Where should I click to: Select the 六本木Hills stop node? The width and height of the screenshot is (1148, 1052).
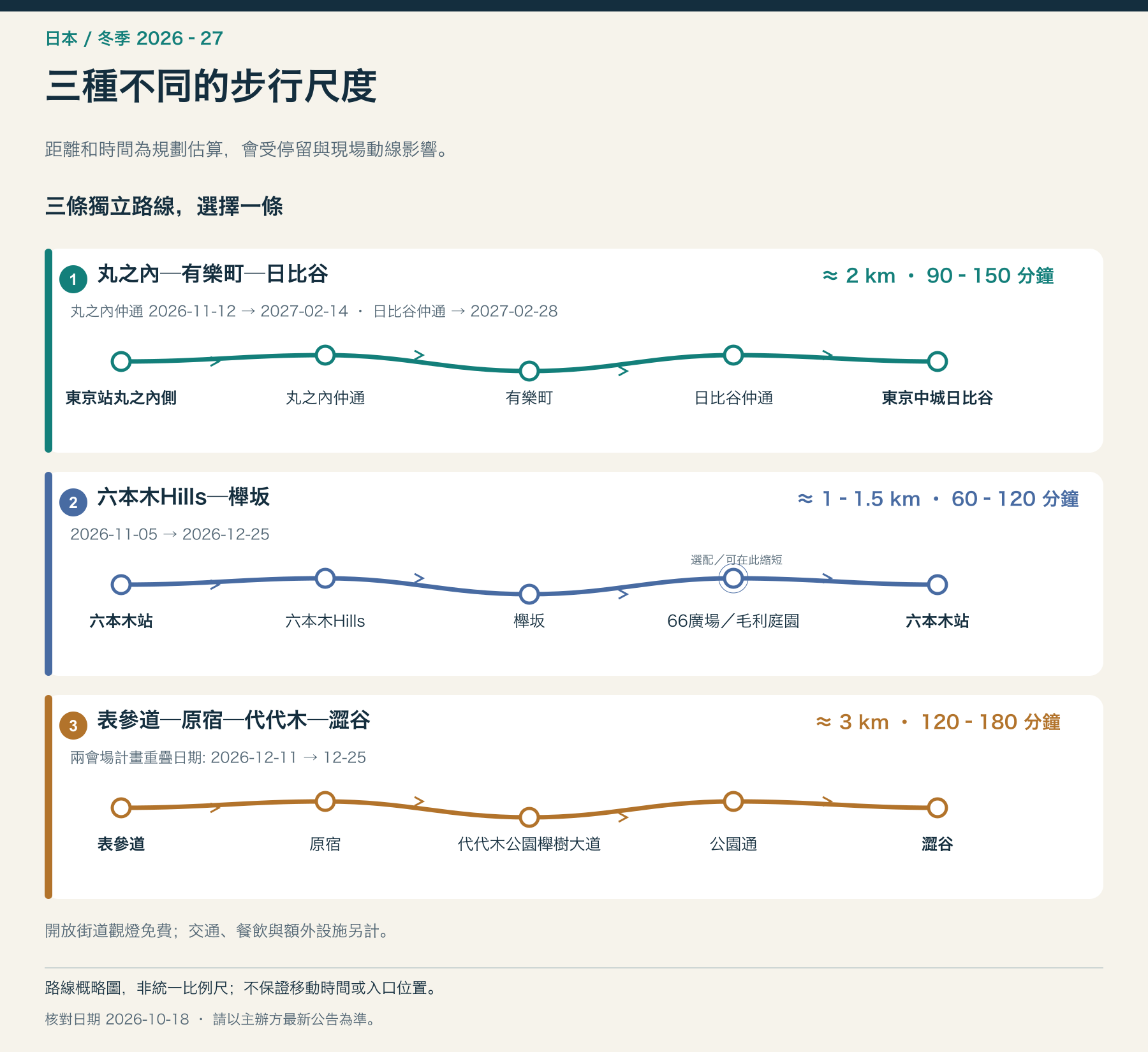[325, 578]
